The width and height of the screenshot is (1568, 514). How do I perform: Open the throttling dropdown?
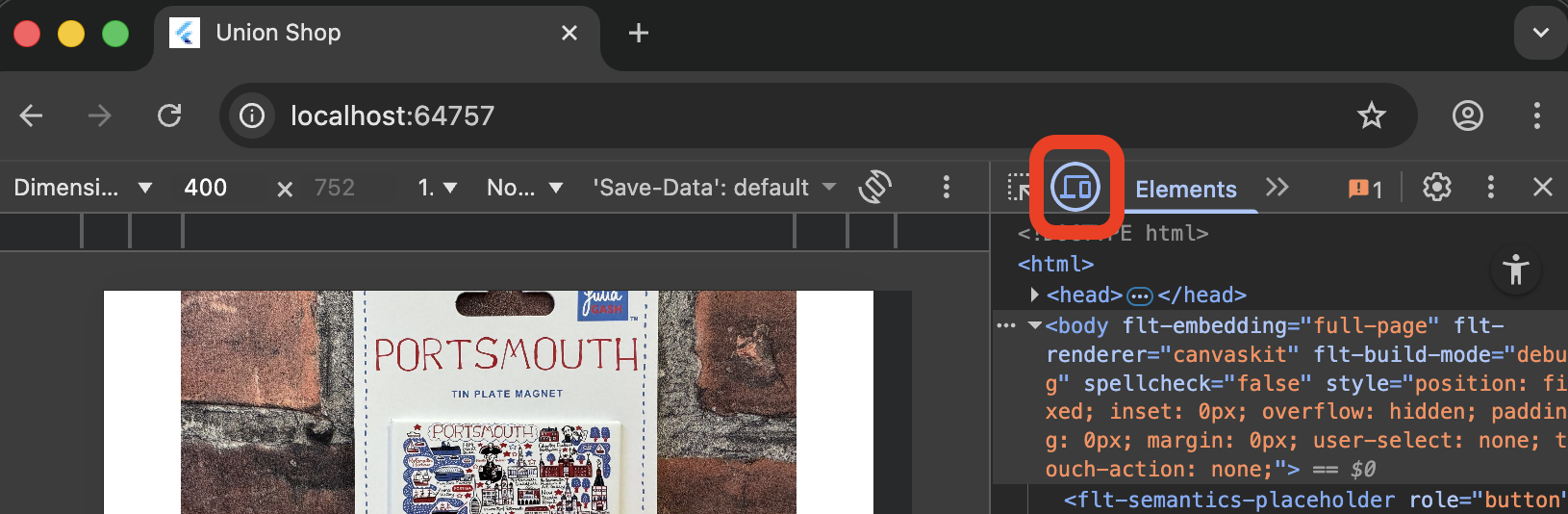click(x=524, y=188)
